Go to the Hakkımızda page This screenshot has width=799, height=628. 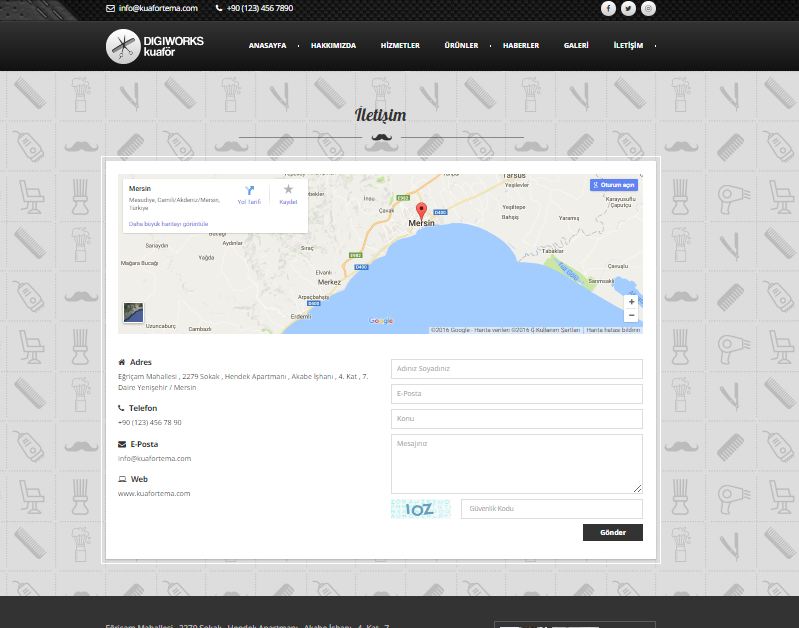333,45
